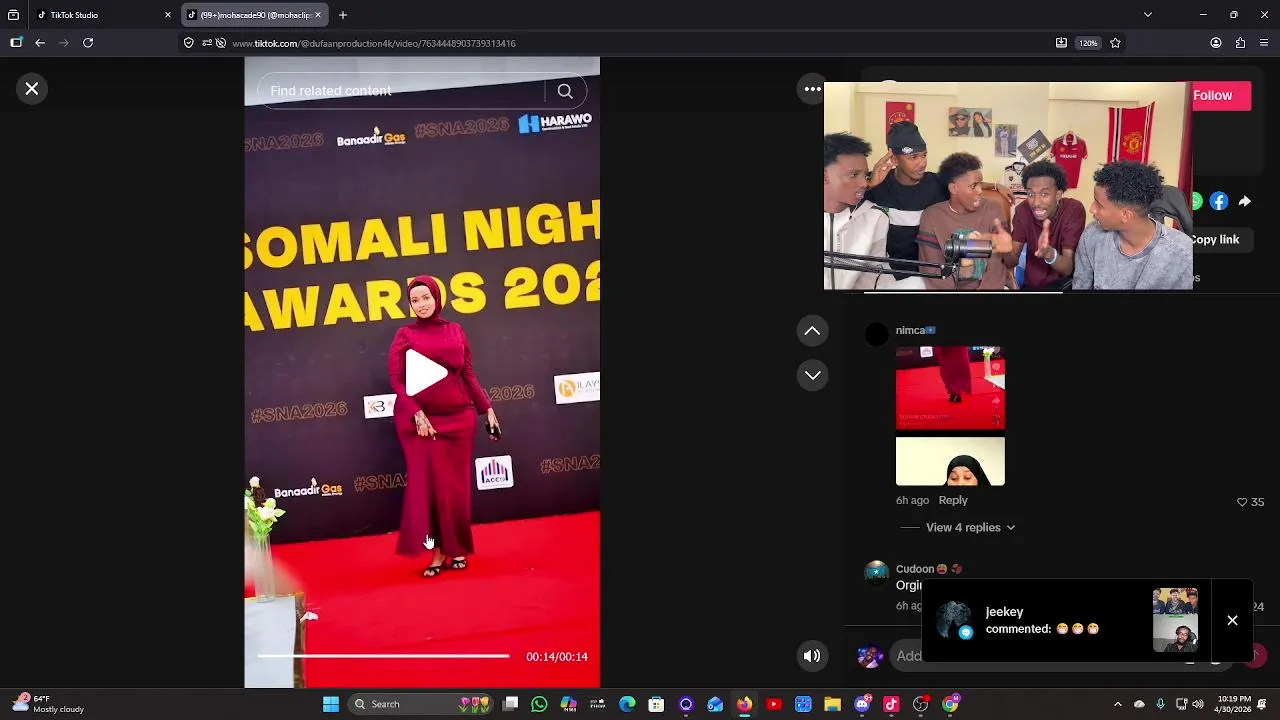Open Chrome from the taskbar
This screenshot has width=1280, height=720.
(950, 704)
